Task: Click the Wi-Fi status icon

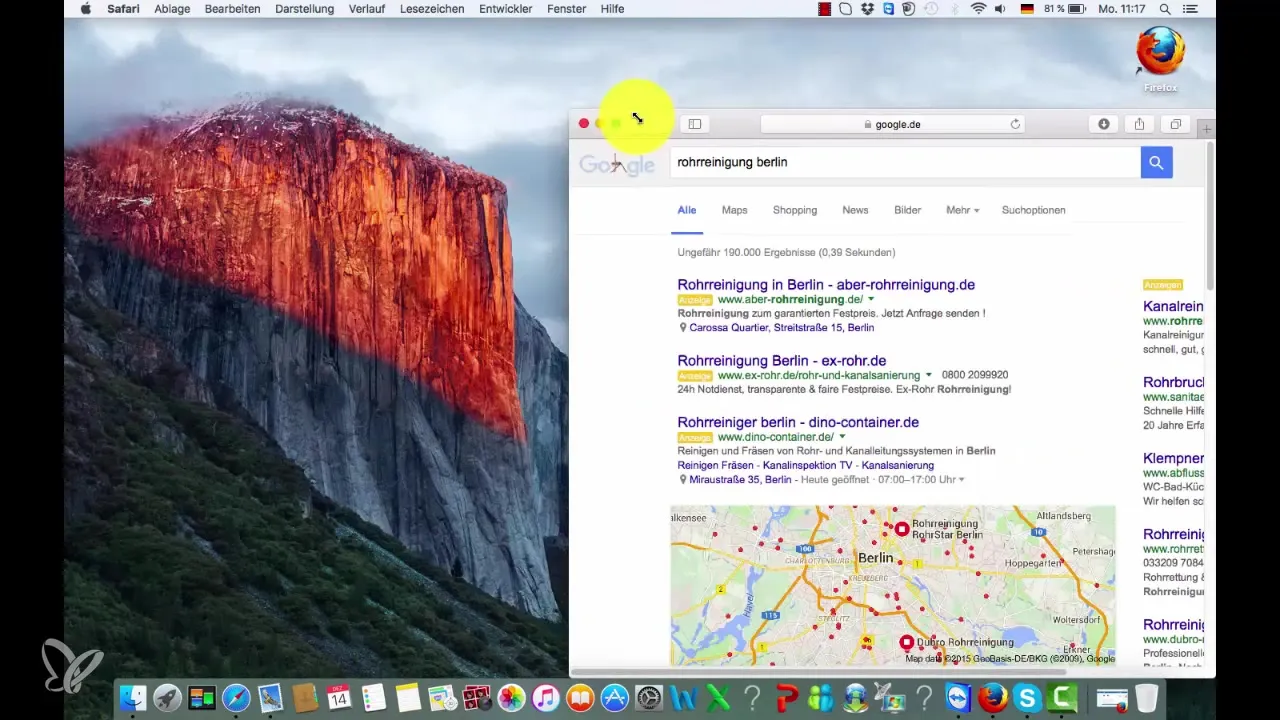Action: pos(977,9)
